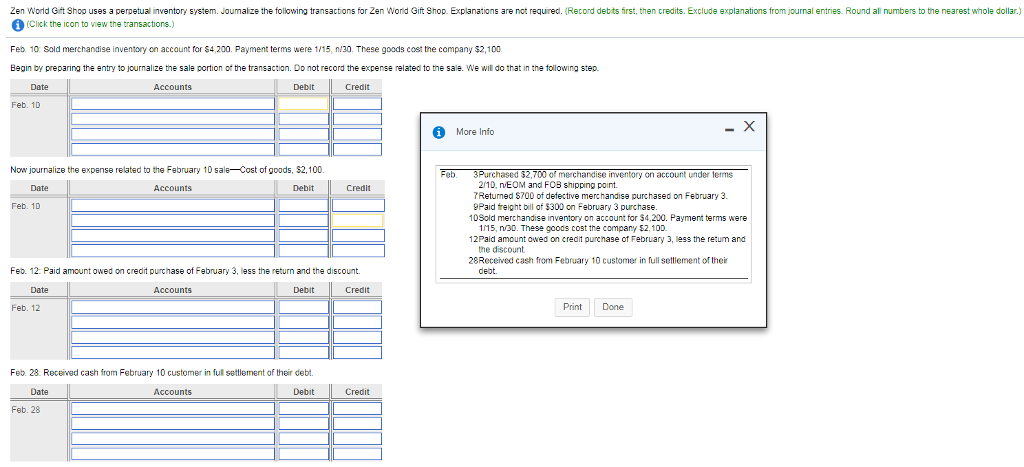Select first Debit field of Feb. 10 cost of goods entry
Viewport: 1024px width, 467px height.
tap(303, 205)
